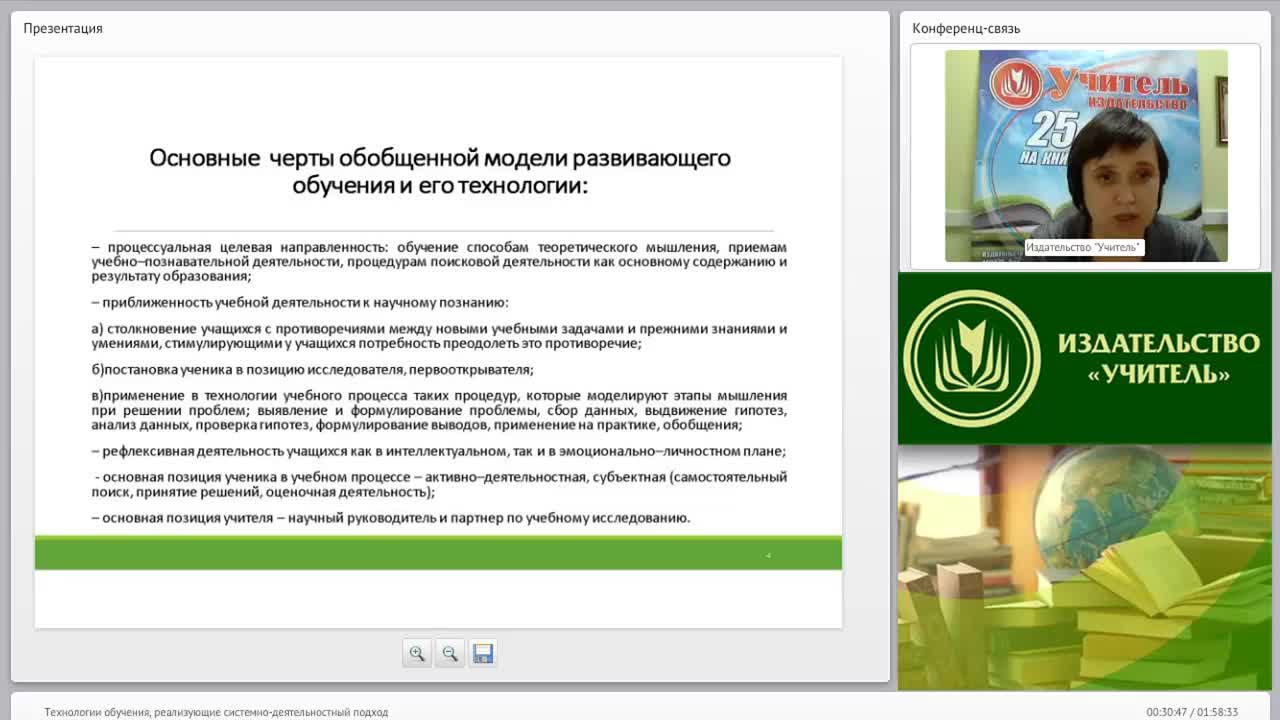The image size is (1280, 720).
Task: Click the webinar title Технологии обучения at bottom
Action: [x=216, y=712]
